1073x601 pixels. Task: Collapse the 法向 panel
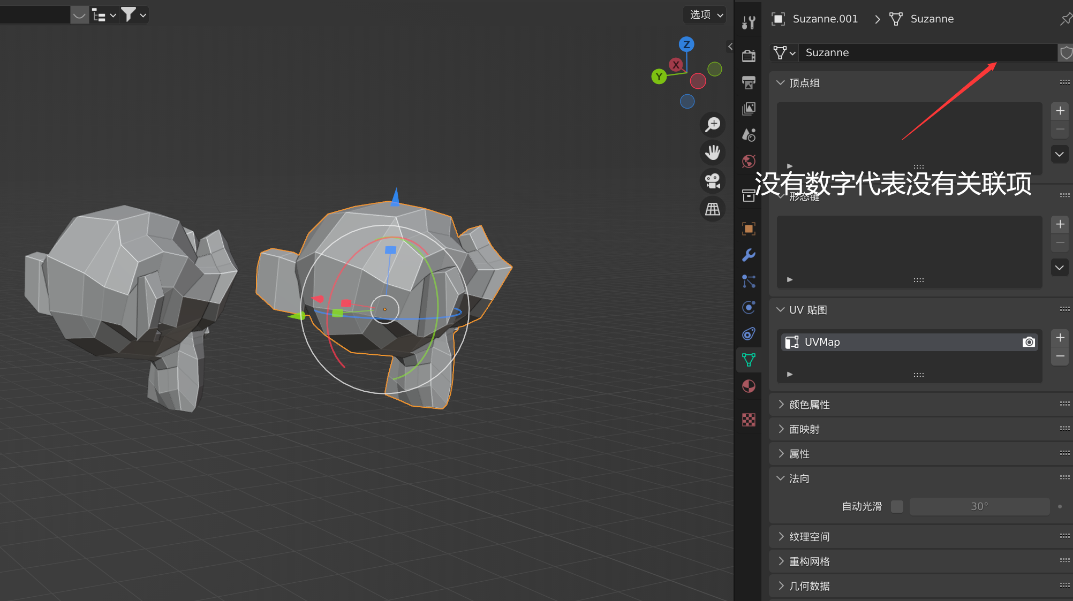click(780, 478)
